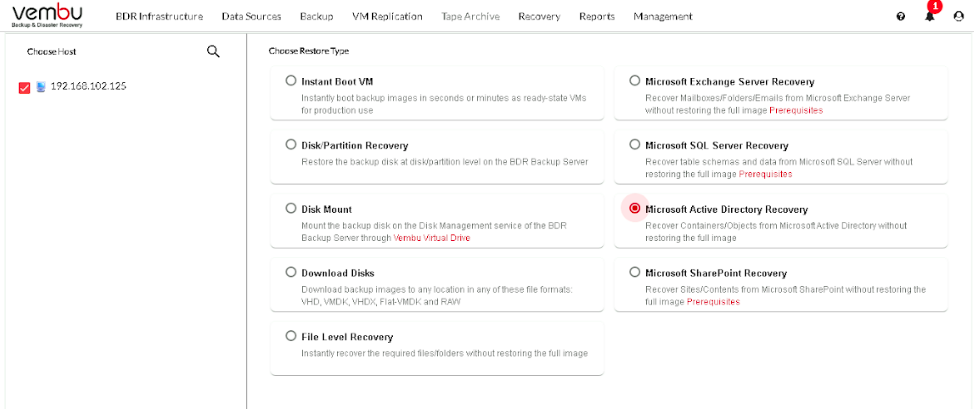974x409 pixels.
Task: Select Microsoft Exchange Server Recovery radio button
Action: point(634,81)
